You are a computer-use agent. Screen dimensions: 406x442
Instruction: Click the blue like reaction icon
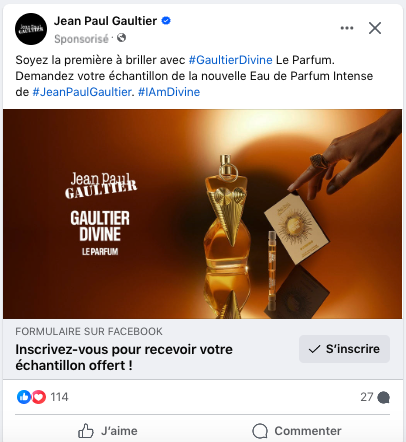(24, 397)
